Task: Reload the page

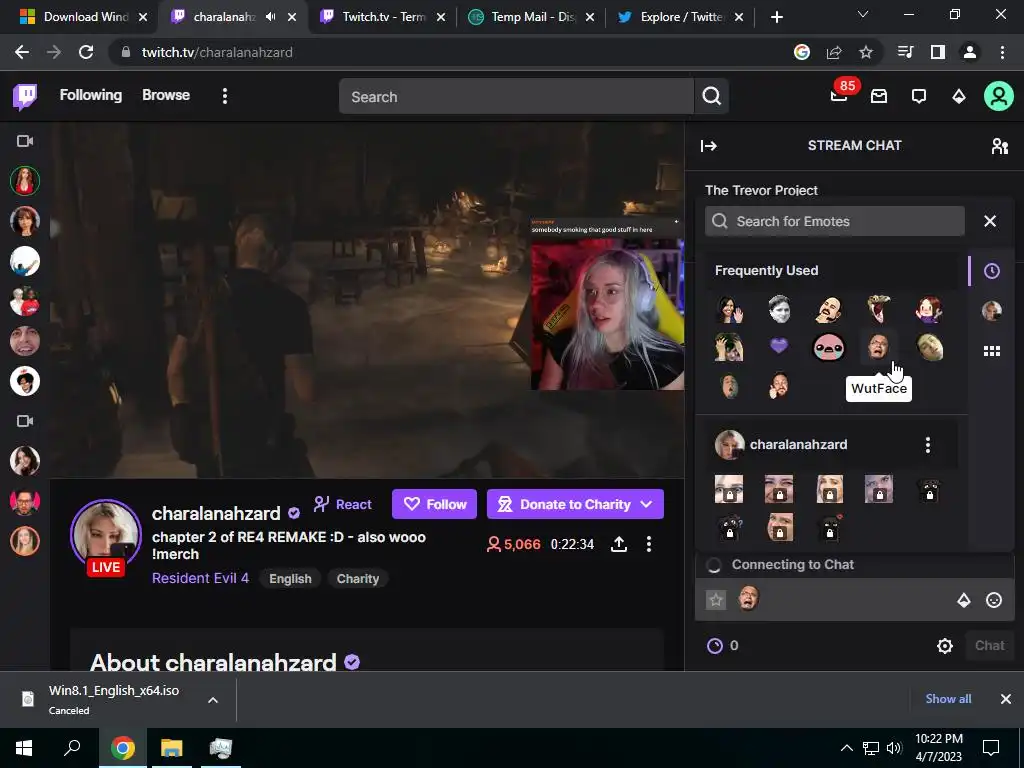Action: pos(86,52)
